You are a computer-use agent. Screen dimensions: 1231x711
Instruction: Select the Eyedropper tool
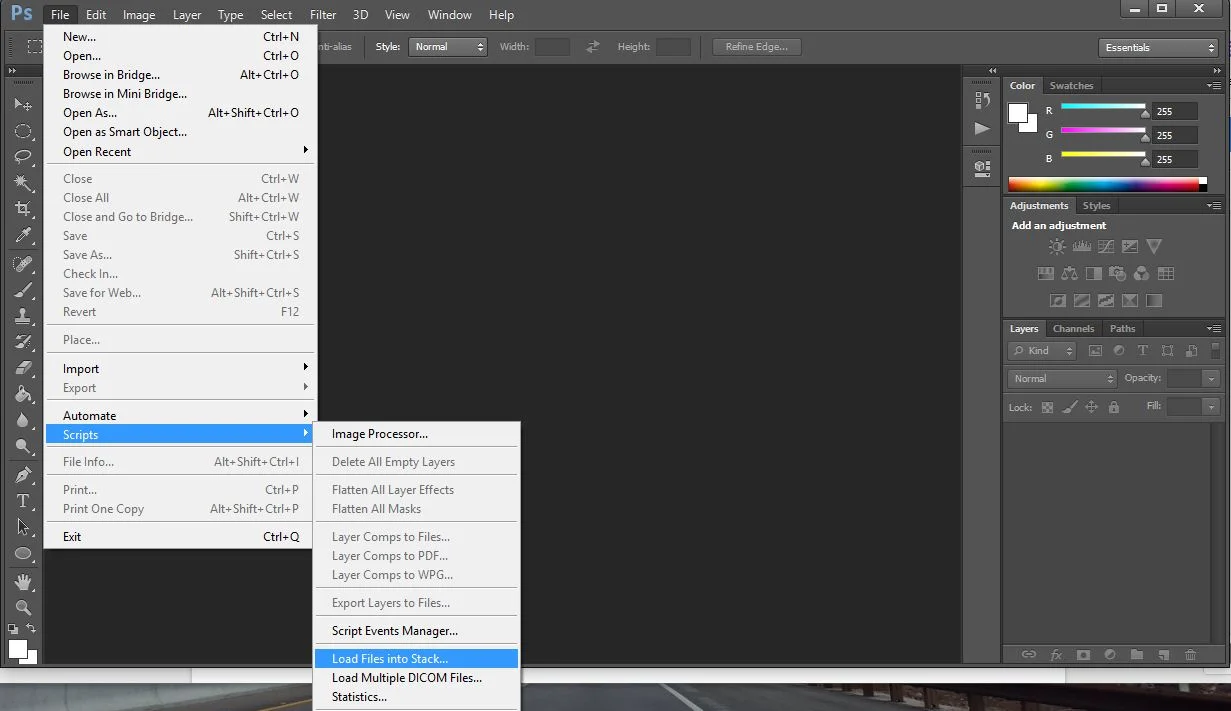(23, 235)
